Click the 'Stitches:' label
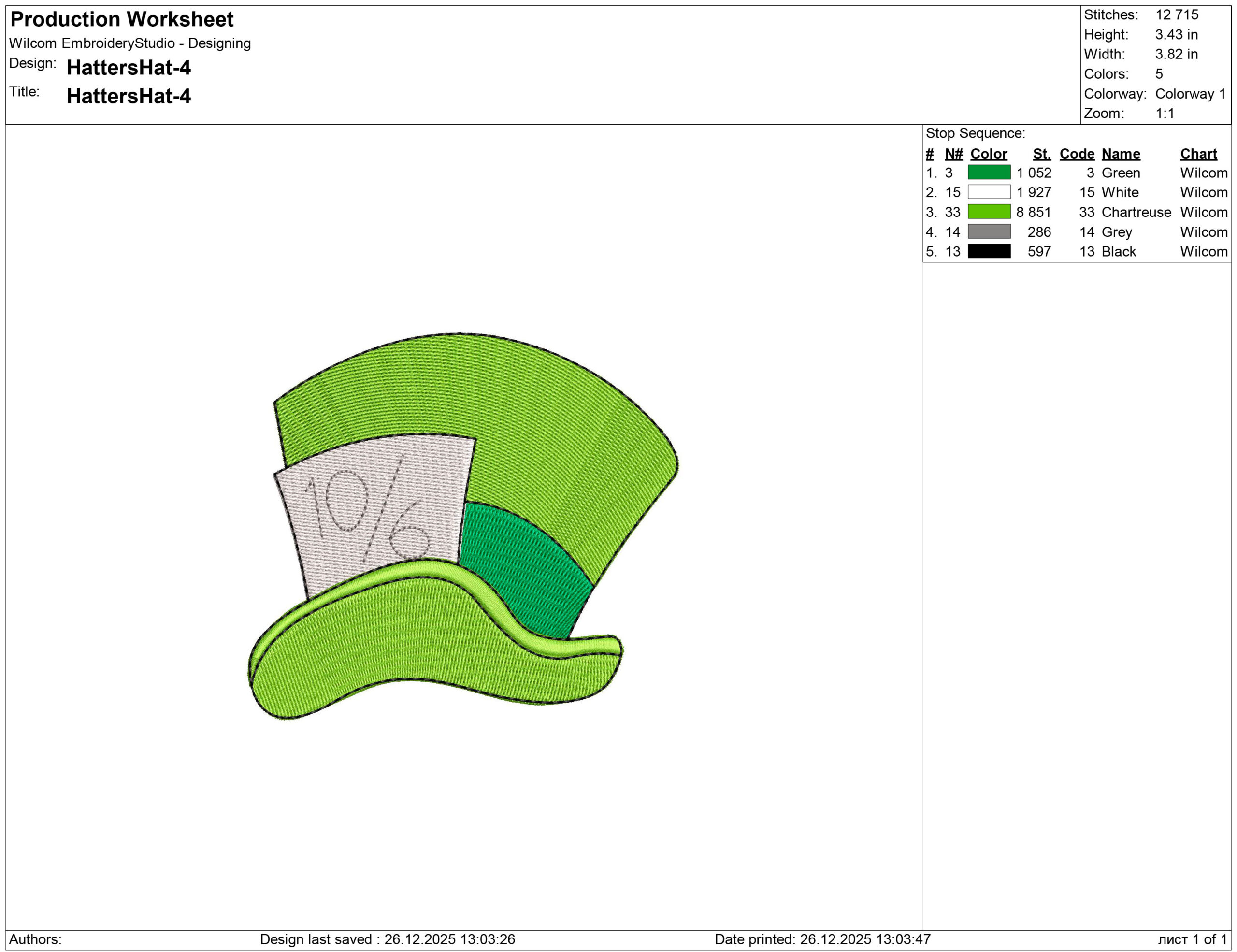Viewport: 1237px width, 952px height. click(x=1111, y=14)
